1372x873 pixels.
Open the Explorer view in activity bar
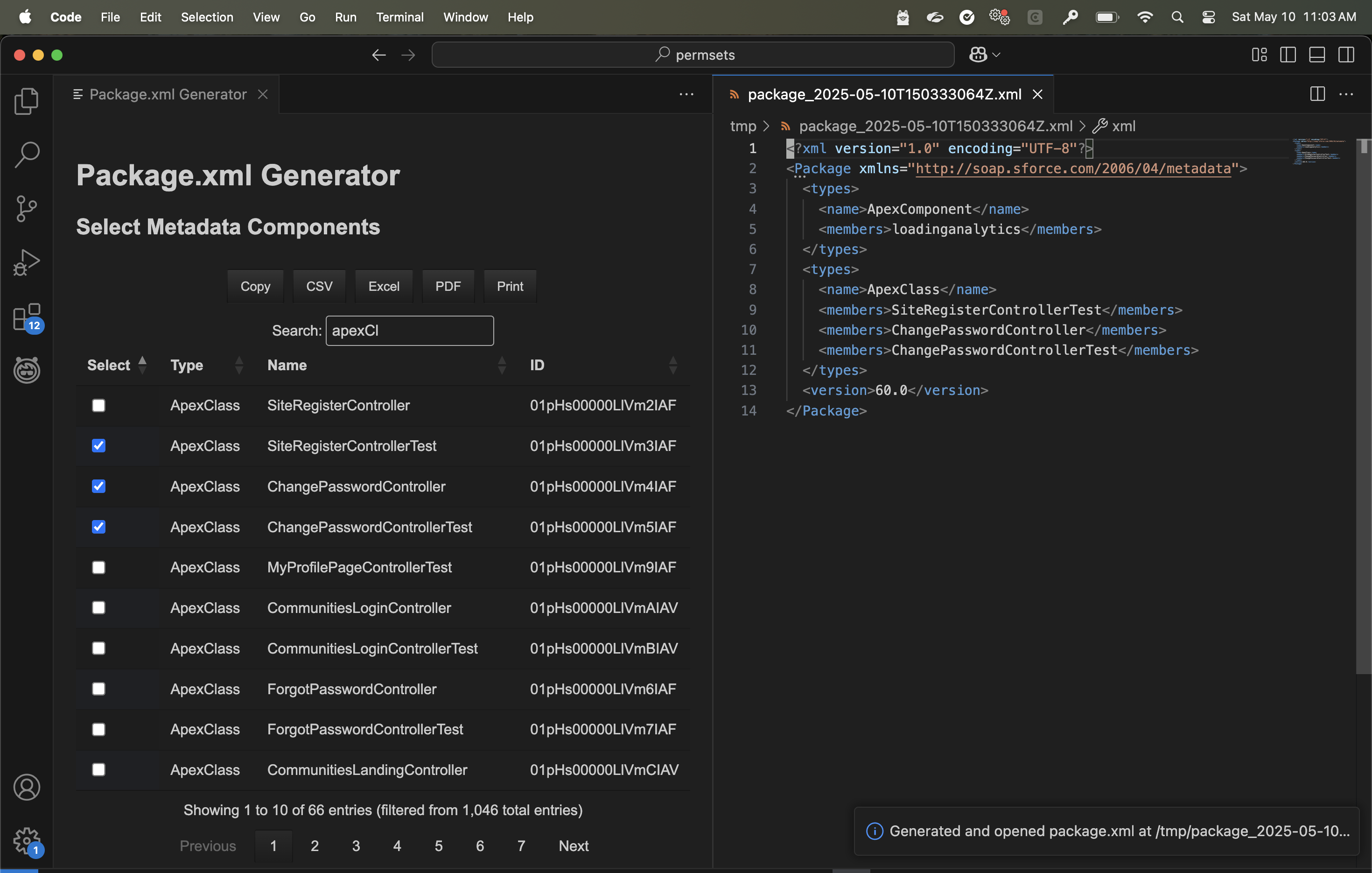coord(26,100)
